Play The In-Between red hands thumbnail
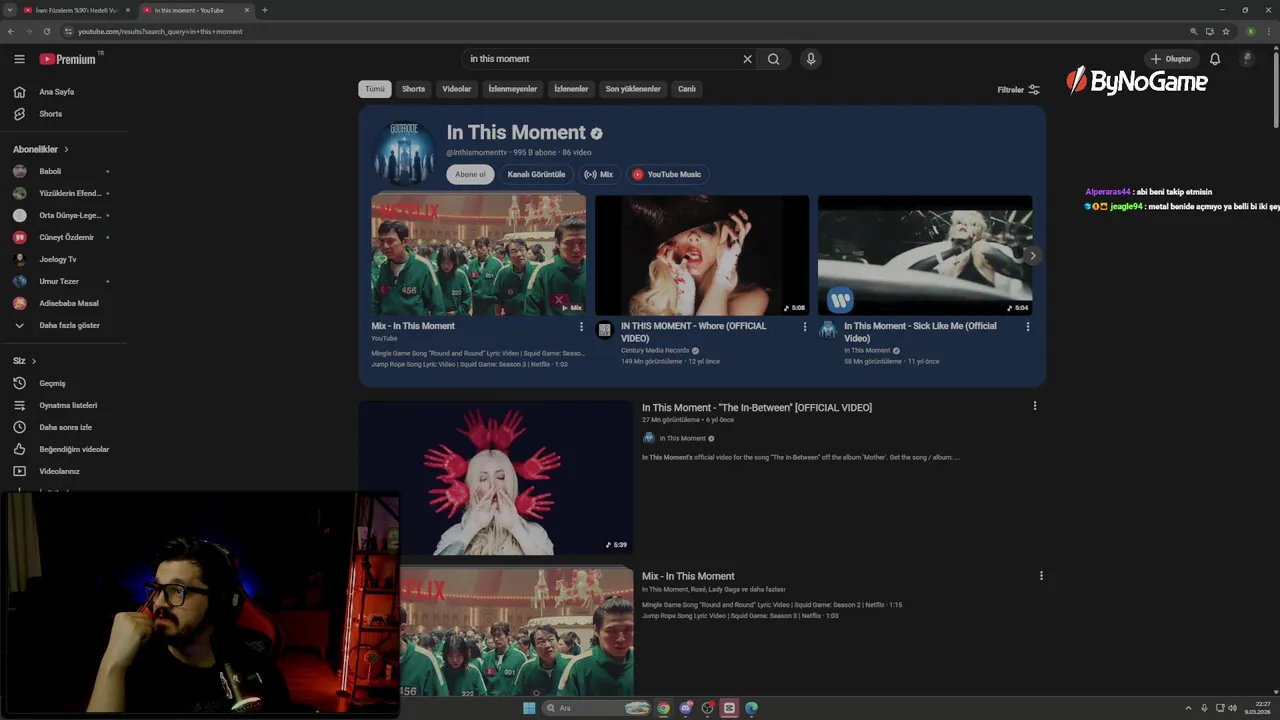 click(496, 478)
